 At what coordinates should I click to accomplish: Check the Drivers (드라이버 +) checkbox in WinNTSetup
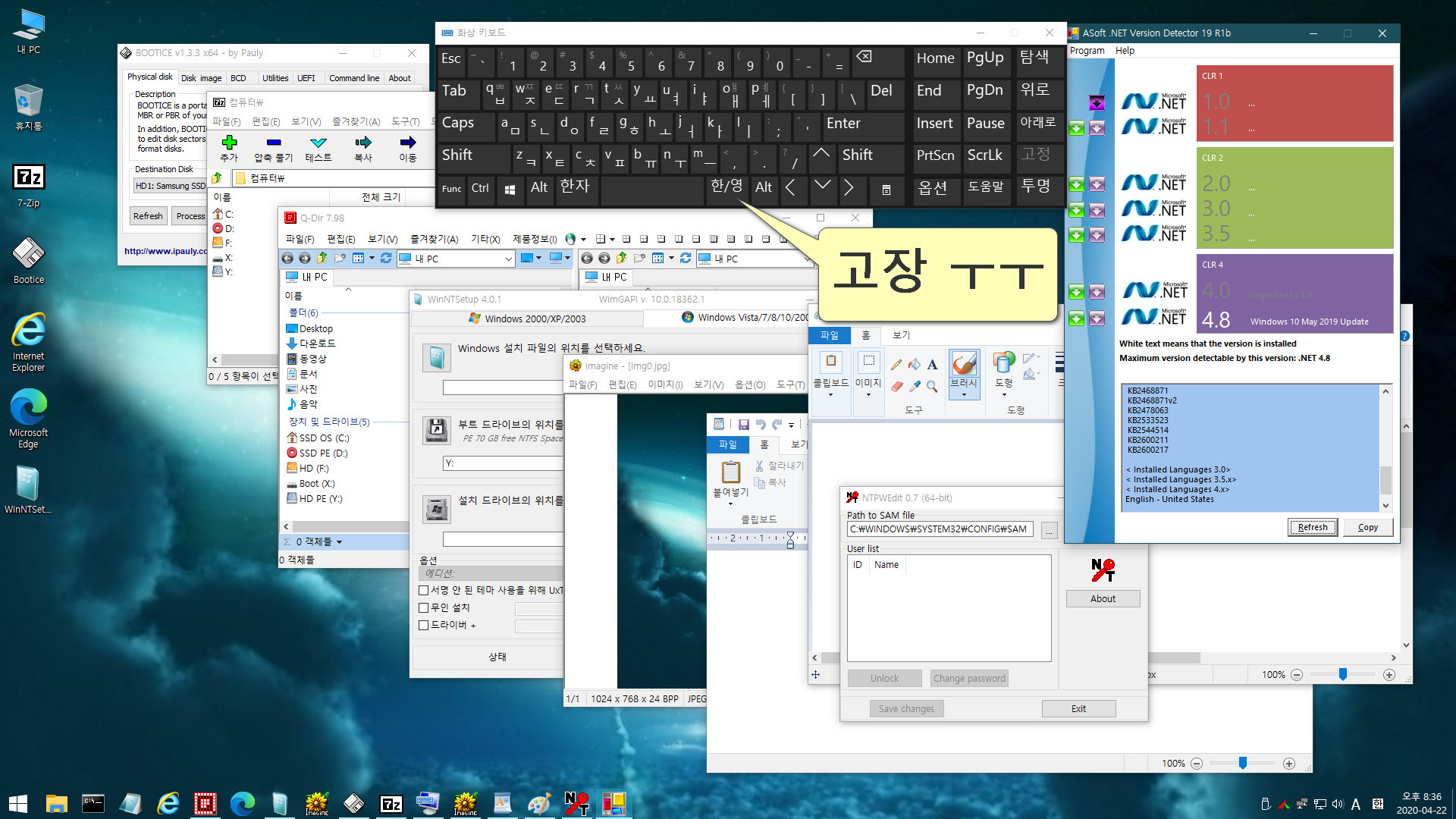(424, 625)
